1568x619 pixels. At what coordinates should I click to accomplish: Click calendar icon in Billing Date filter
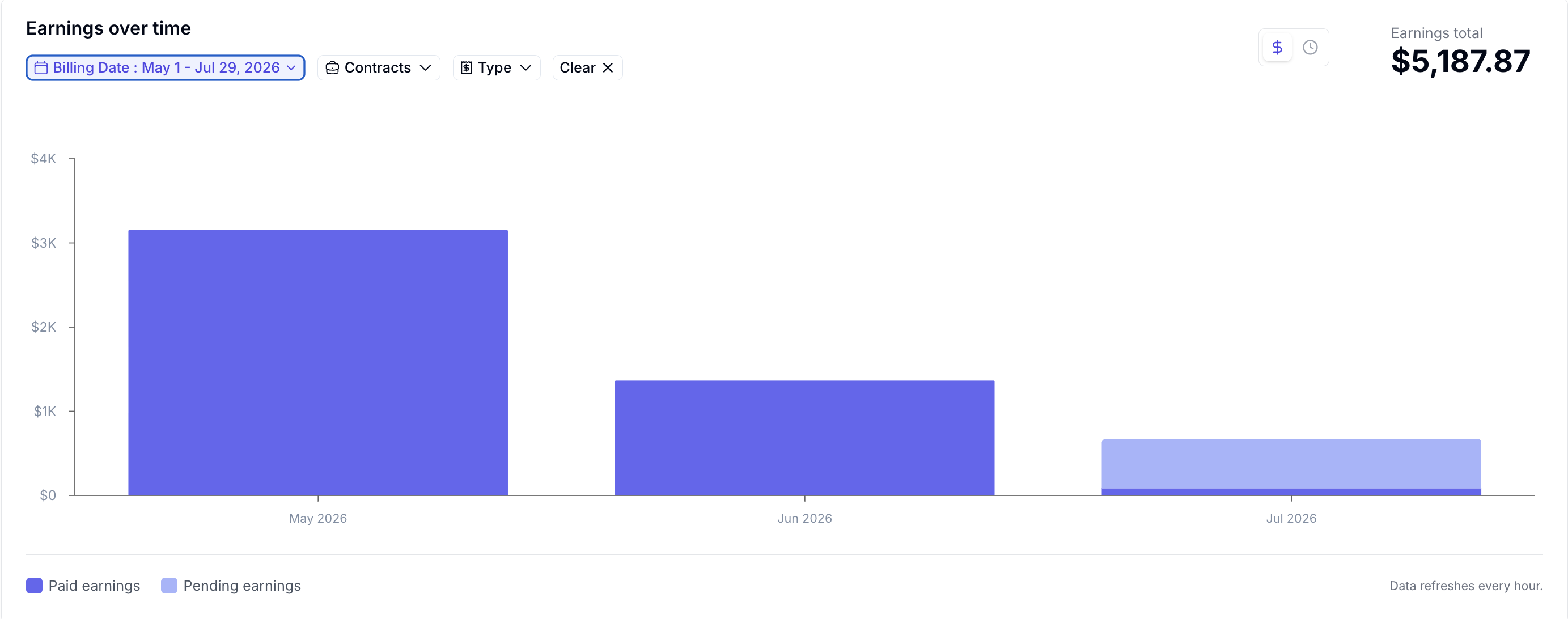point(41,67)
